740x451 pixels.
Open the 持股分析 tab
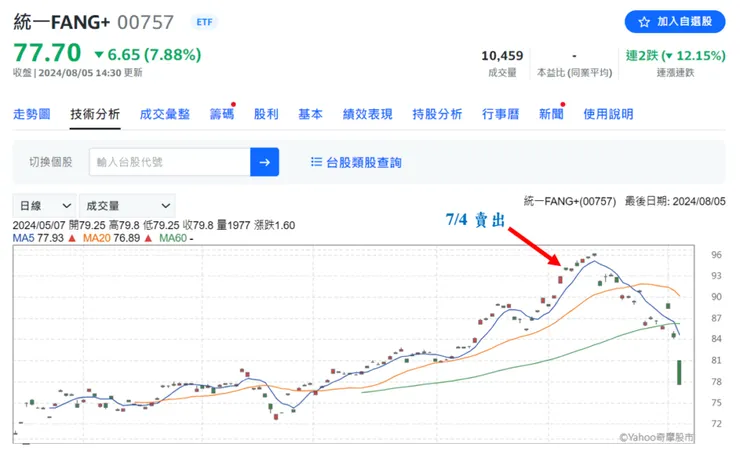[x=437, y=114]
